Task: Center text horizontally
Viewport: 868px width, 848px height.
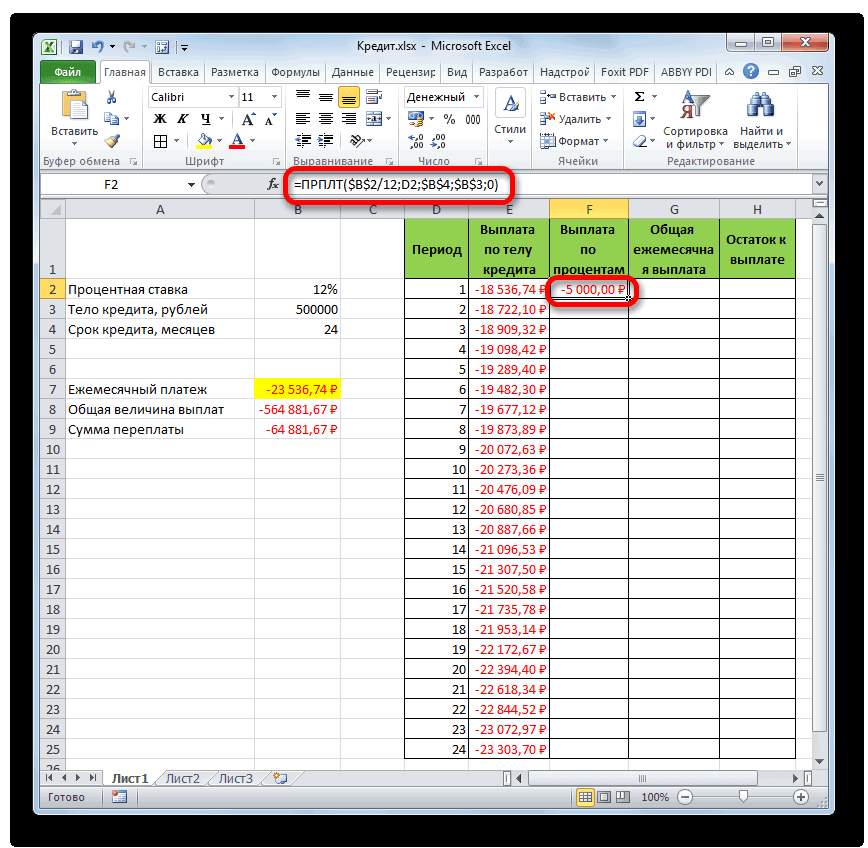Action: click(326, 118)
